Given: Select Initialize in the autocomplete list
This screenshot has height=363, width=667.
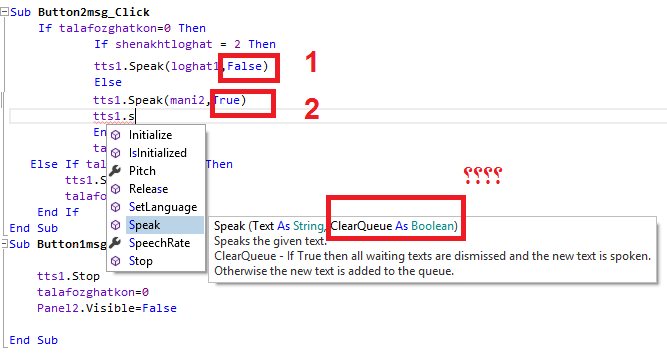Looking at the screenshot, I should [150, 135].
